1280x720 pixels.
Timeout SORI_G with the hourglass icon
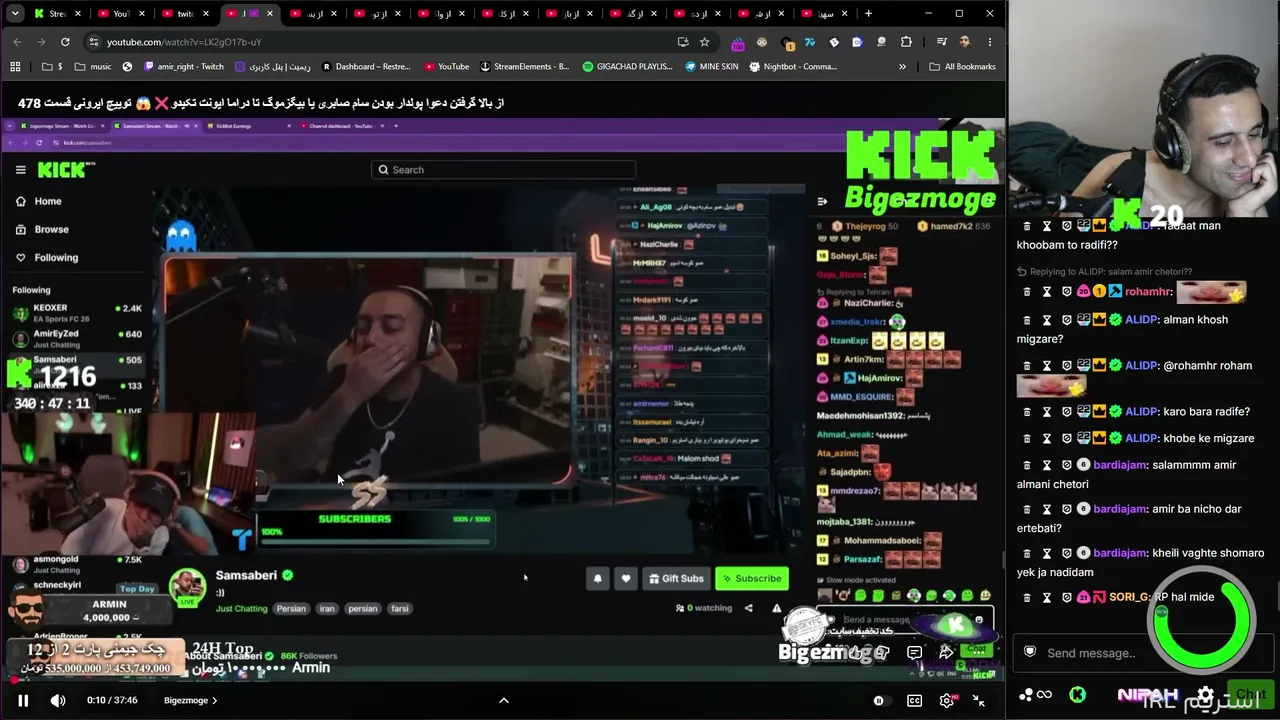click(x=1047, y=597)
